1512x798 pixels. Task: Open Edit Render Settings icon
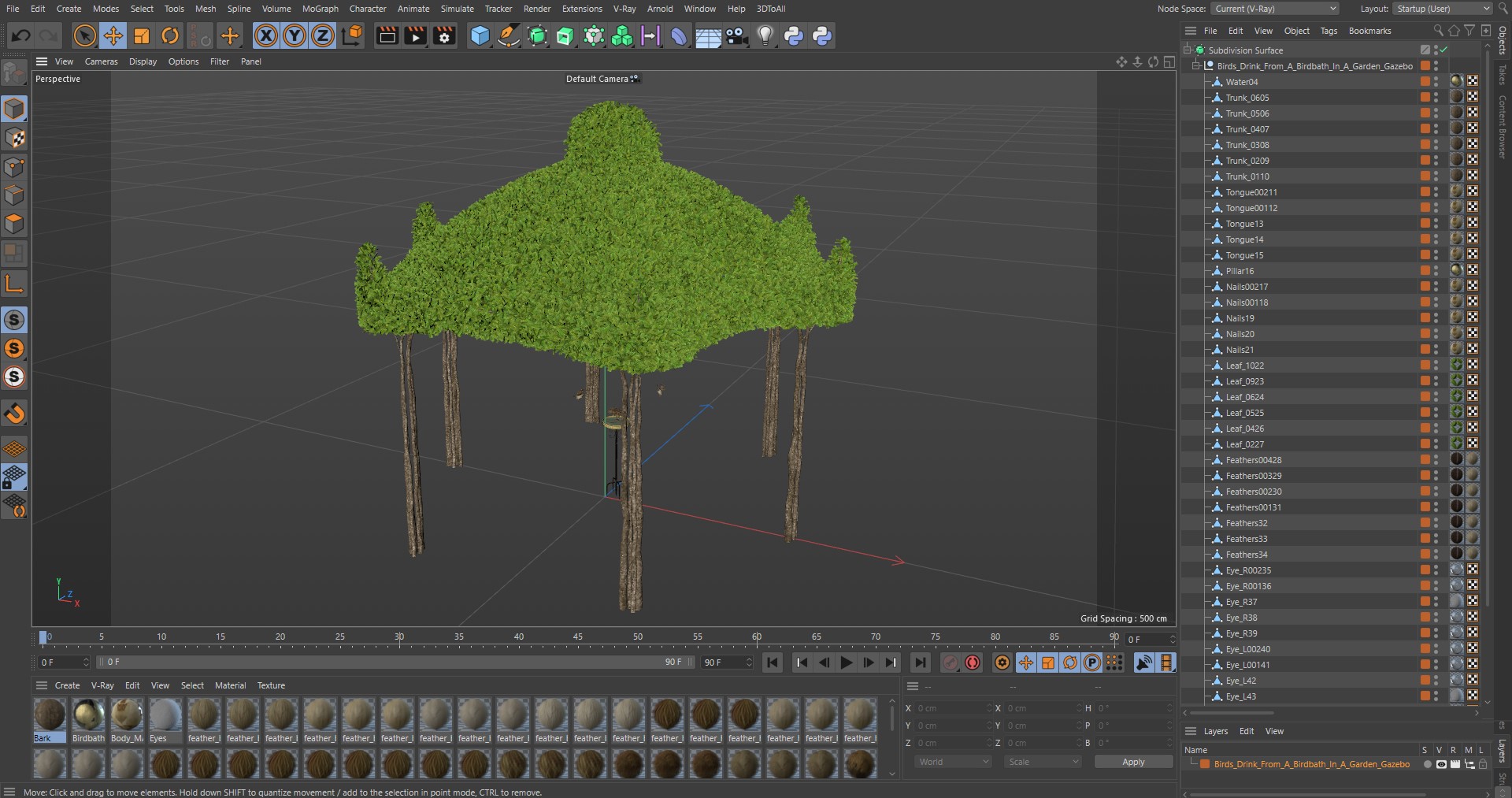coord(444,35)
